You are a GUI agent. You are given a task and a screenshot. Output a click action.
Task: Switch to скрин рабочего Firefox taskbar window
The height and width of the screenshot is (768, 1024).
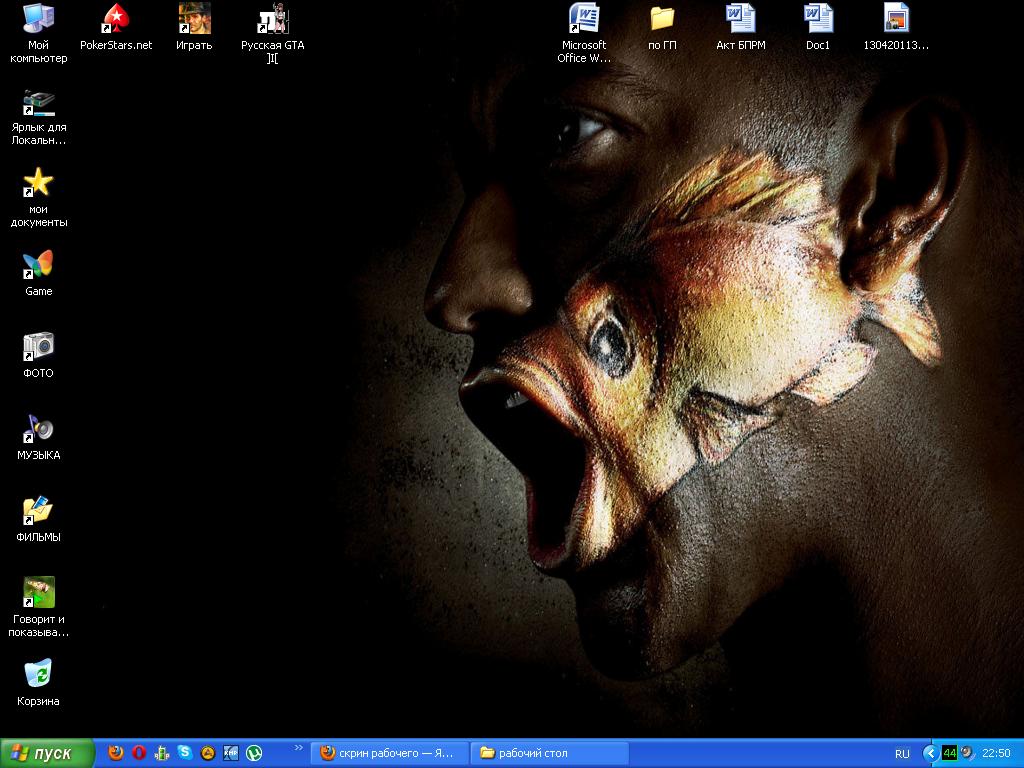point(388,753)
